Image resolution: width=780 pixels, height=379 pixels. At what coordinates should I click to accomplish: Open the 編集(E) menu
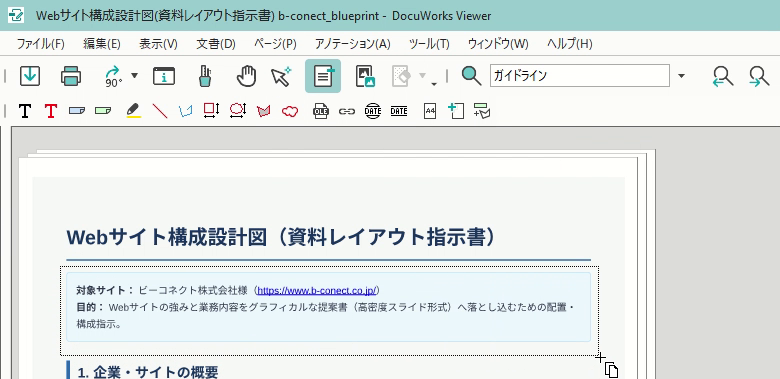point(102,44)
